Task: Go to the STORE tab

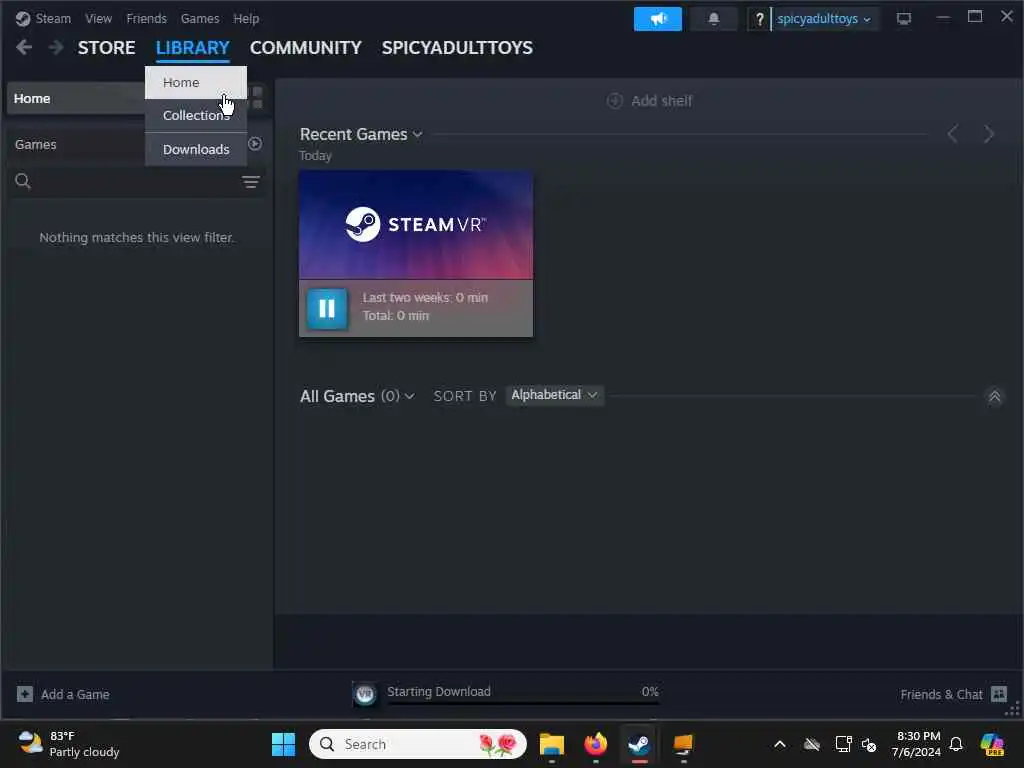Action: [x=106, y=48]
